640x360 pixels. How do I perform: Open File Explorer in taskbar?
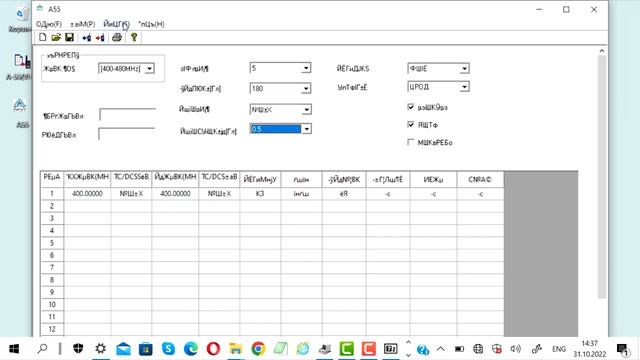pyautogui.click(x=236, y=349)
